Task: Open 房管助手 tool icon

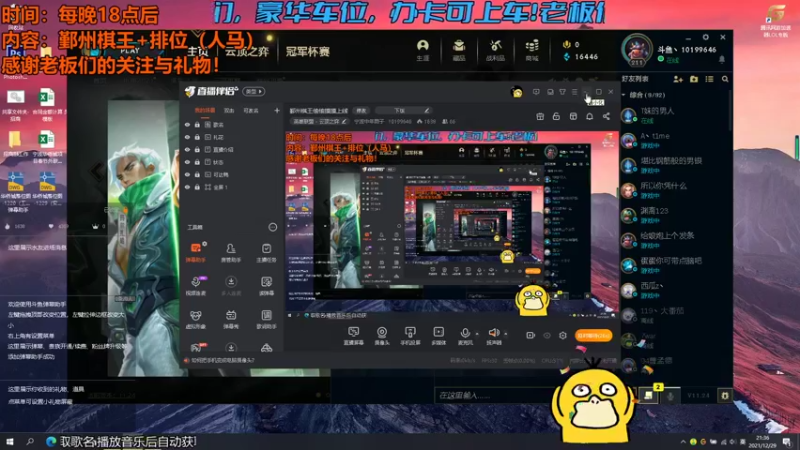Action: point(231,252)
